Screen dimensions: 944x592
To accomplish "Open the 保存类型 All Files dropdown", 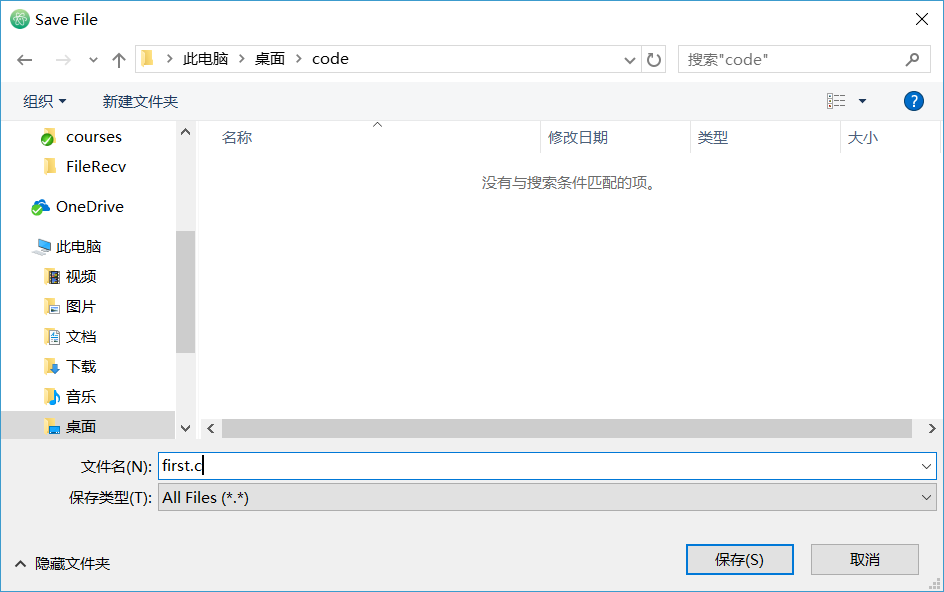I will (x=547, y=497).
